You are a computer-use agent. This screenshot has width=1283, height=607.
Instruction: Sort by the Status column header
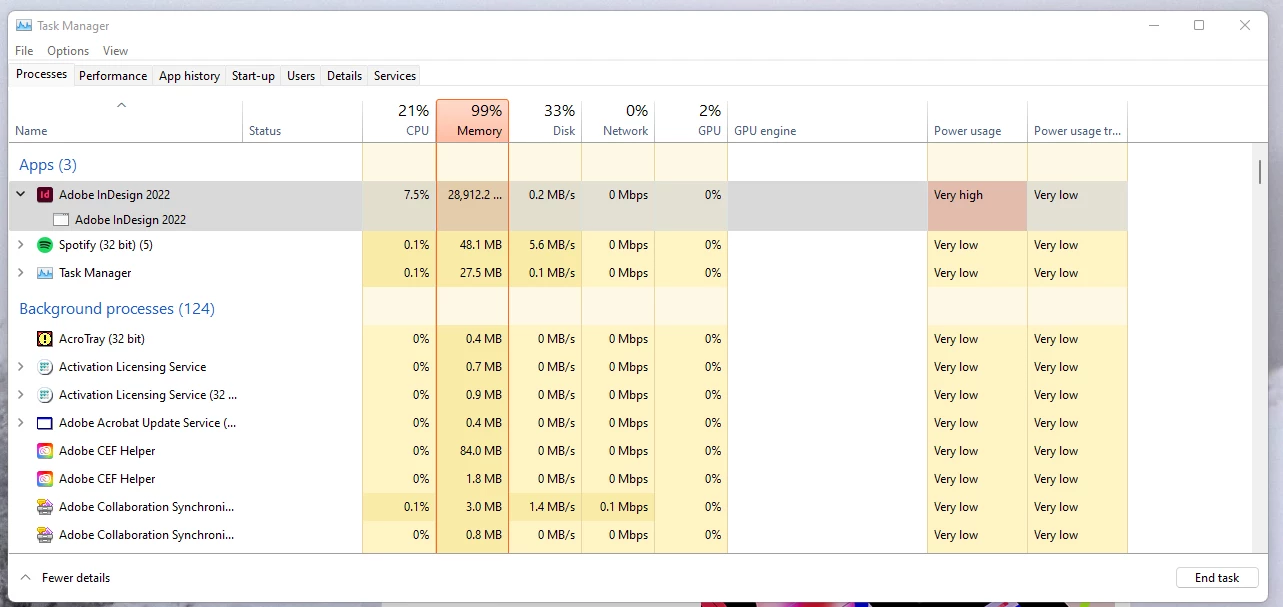[303, 121]
